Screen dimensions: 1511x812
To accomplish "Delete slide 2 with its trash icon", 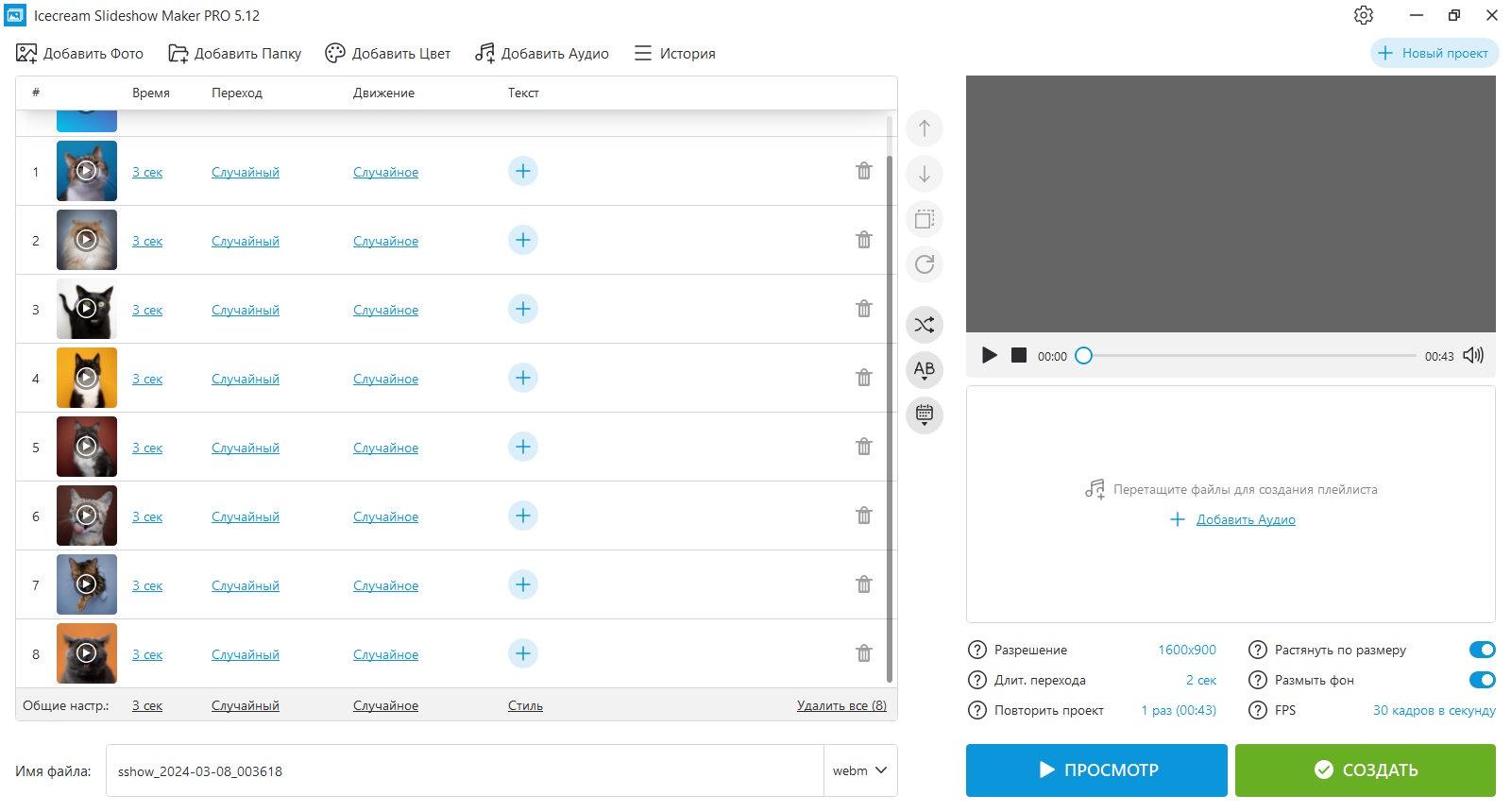I will [863, 240].
